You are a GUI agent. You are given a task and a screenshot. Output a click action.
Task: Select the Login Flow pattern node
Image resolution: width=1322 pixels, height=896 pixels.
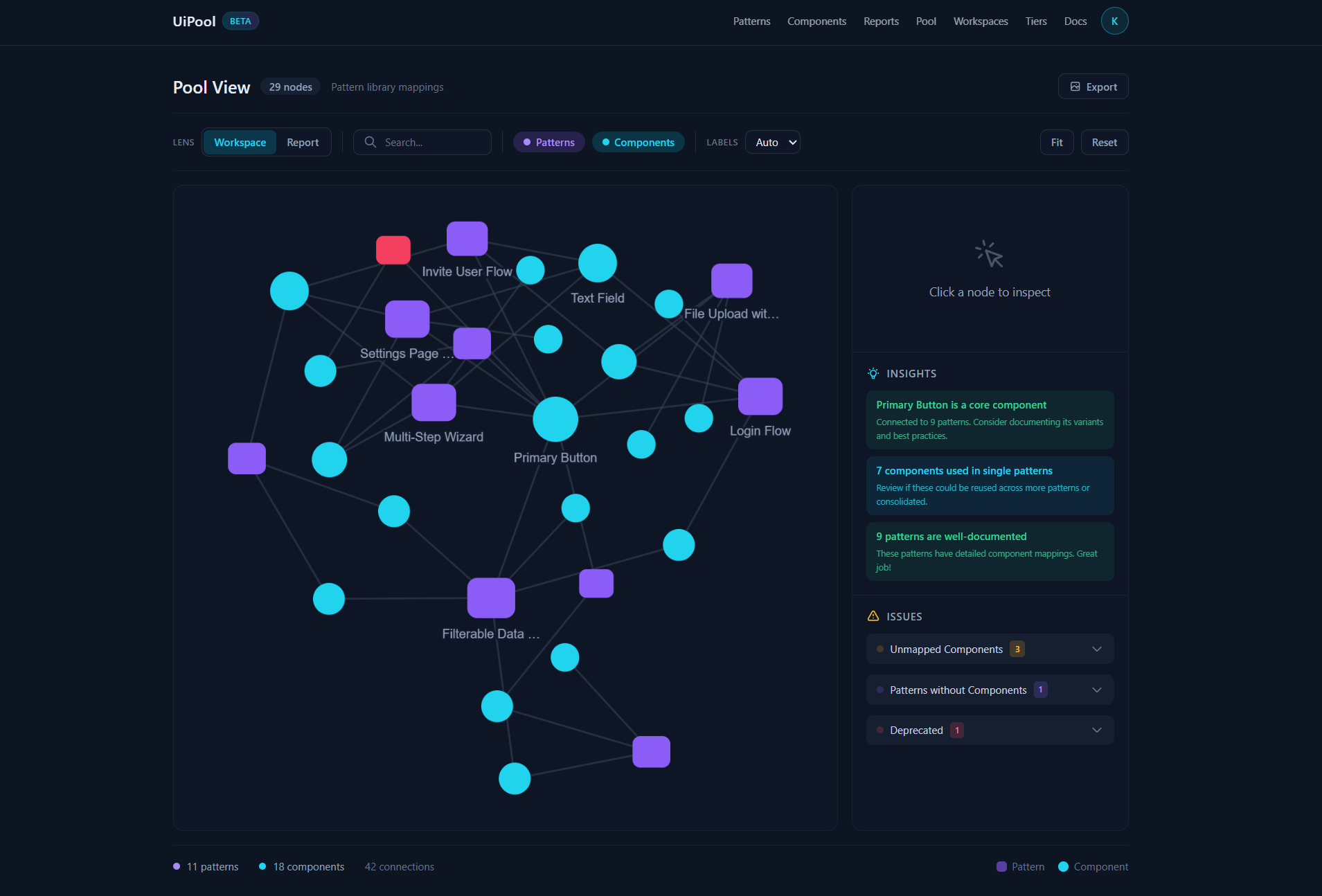(760, 396)
